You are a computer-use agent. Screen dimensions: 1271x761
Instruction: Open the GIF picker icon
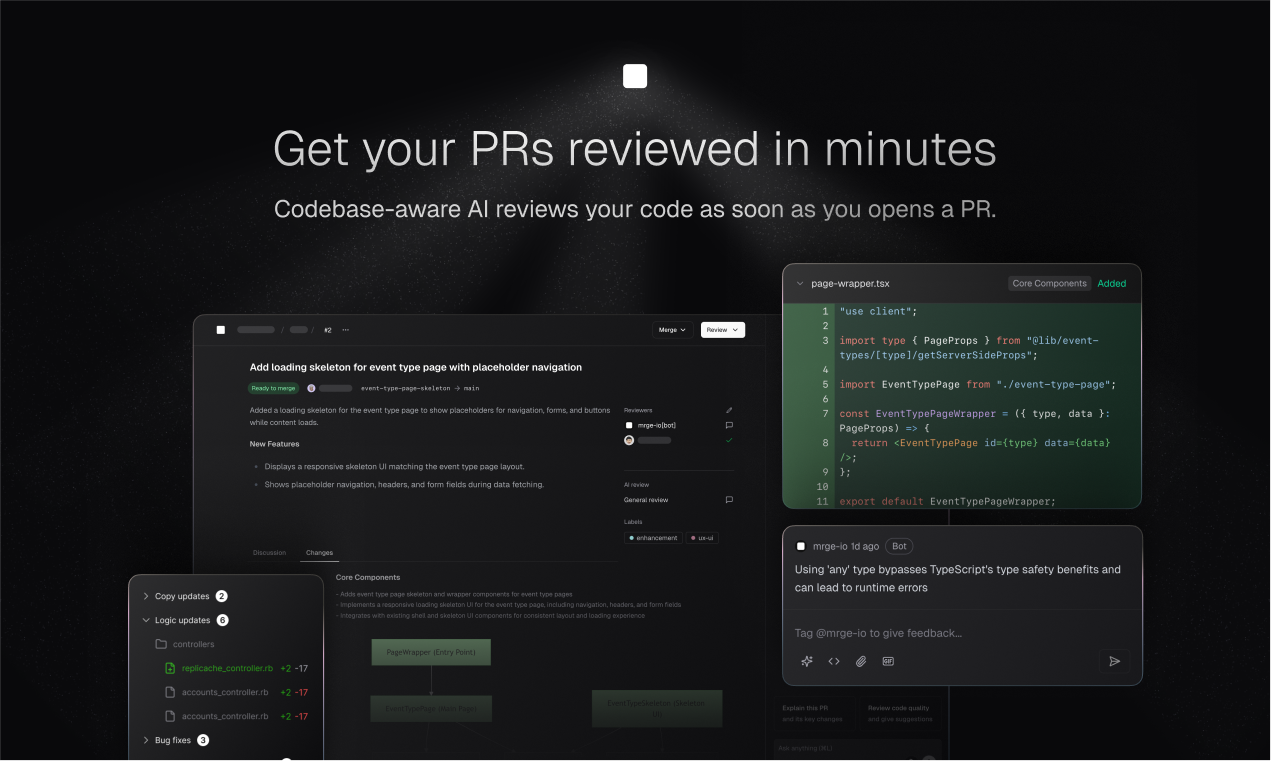pos(888,661)
